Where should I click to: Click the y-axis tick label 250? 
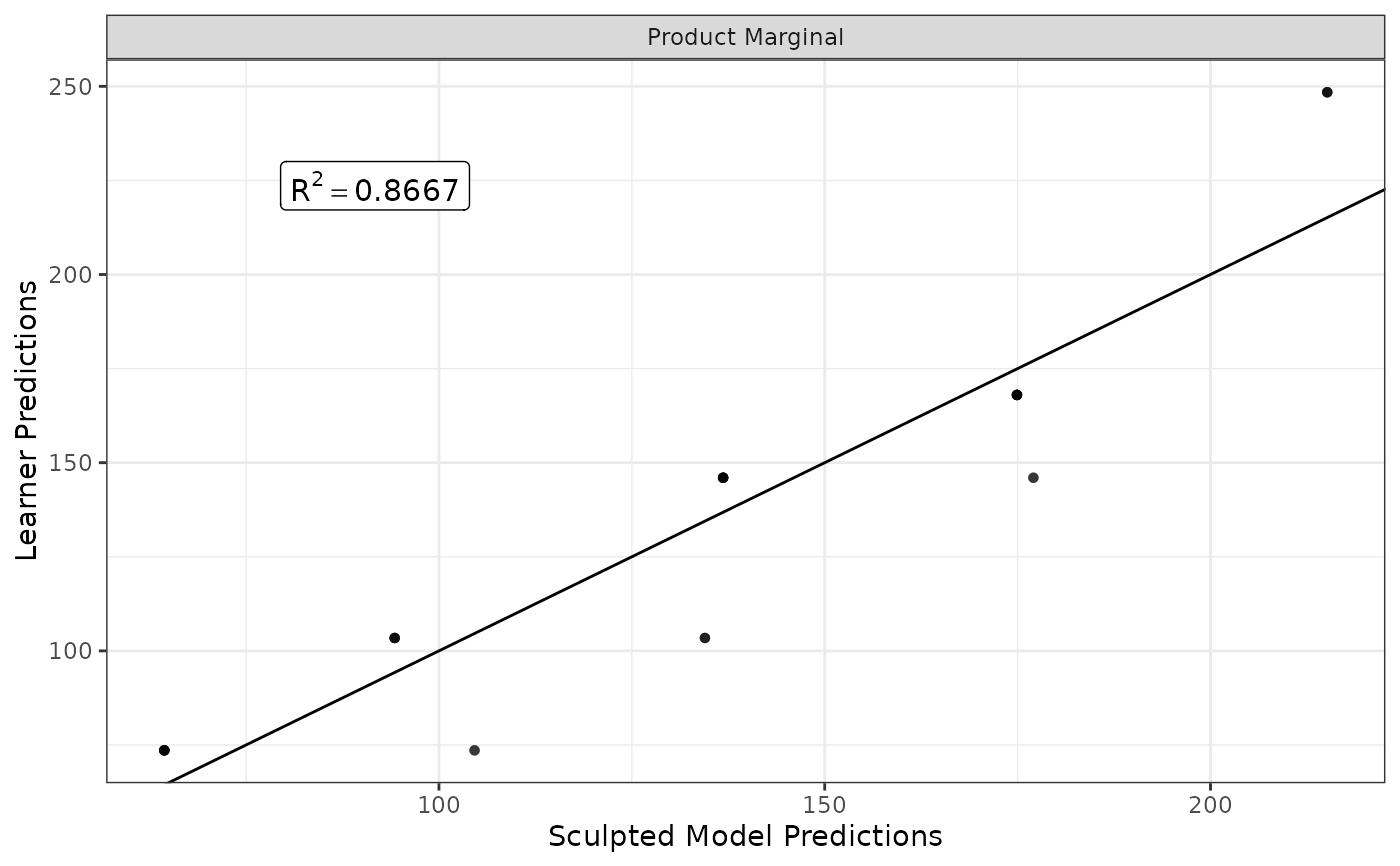[78, 86]
